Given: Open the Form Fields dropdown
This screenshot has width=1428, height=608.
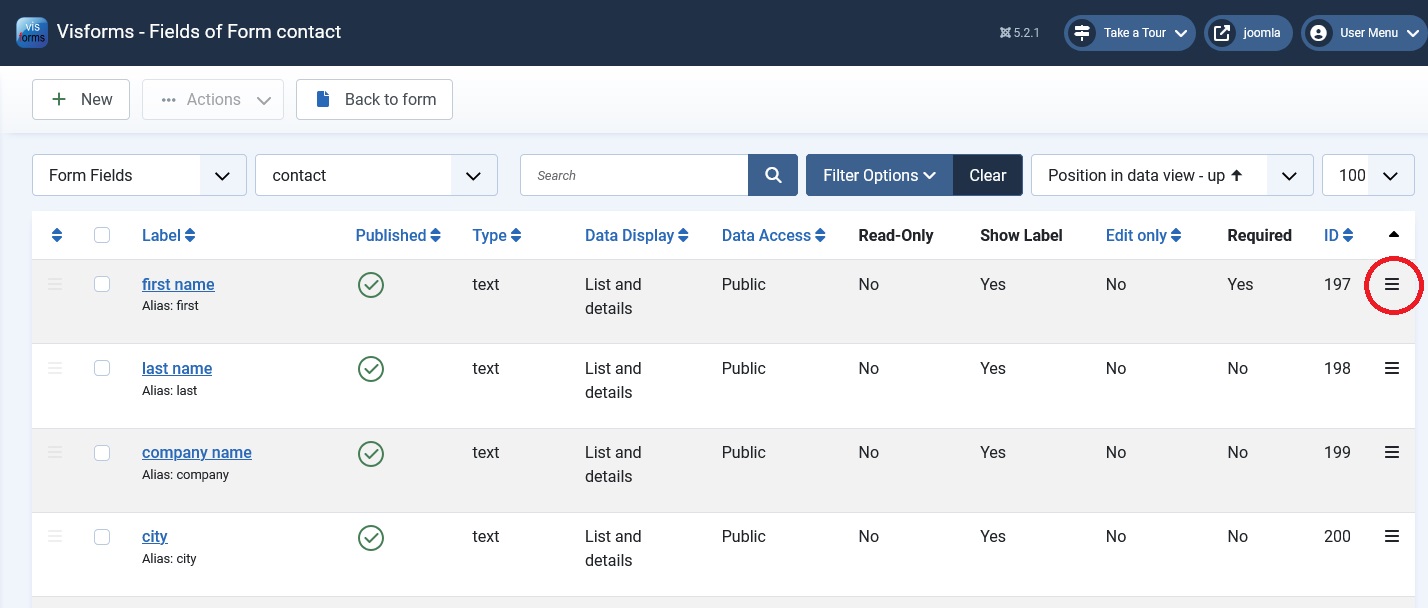Looking at the screenshot, I should [x=140, y=175].
